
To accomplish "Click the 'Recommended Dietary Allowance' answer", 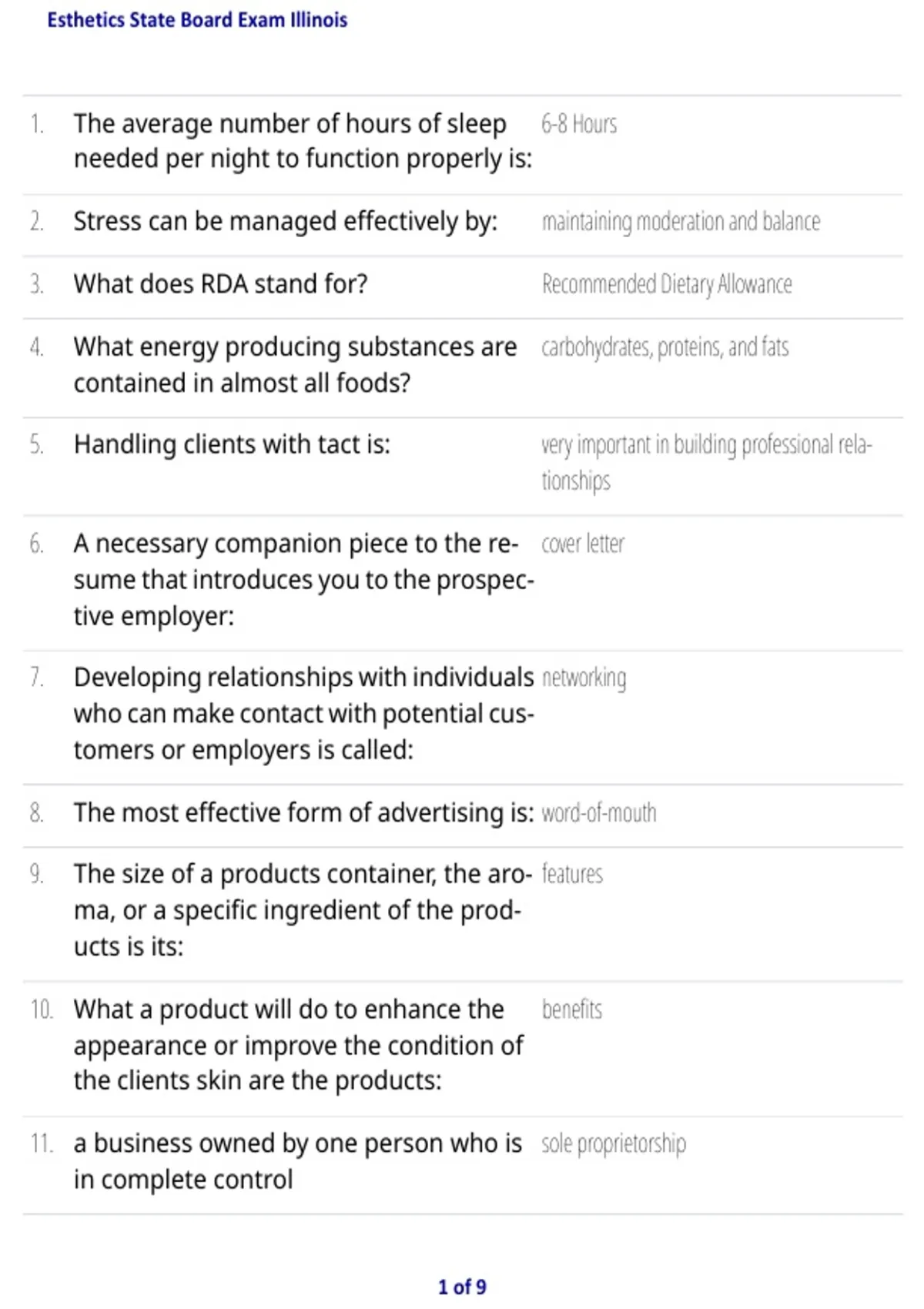I will 667,284.
